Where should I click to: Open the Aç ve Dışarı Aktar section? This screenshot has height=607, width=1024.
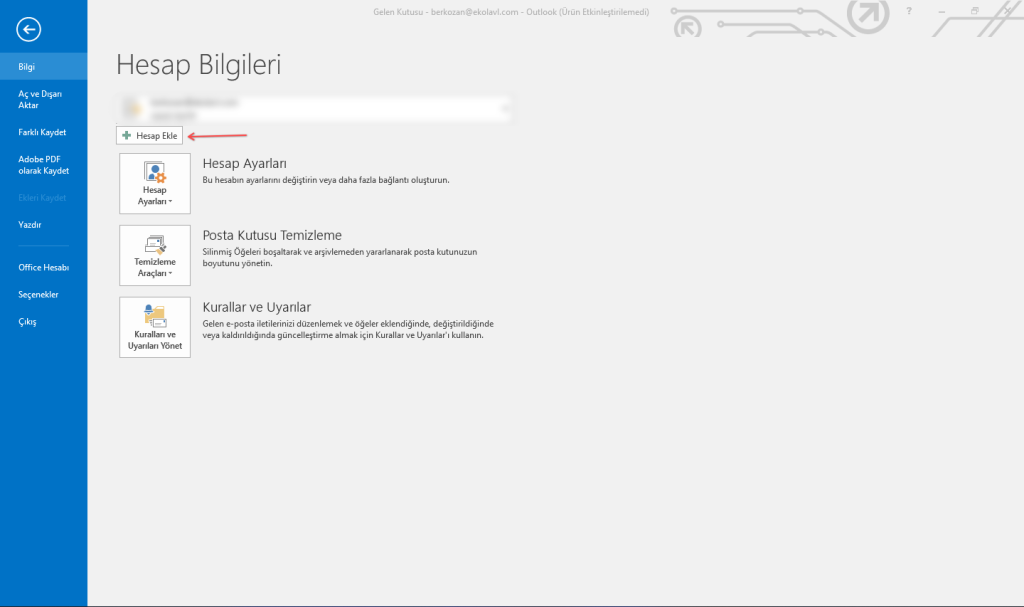[x=40, y=99]
